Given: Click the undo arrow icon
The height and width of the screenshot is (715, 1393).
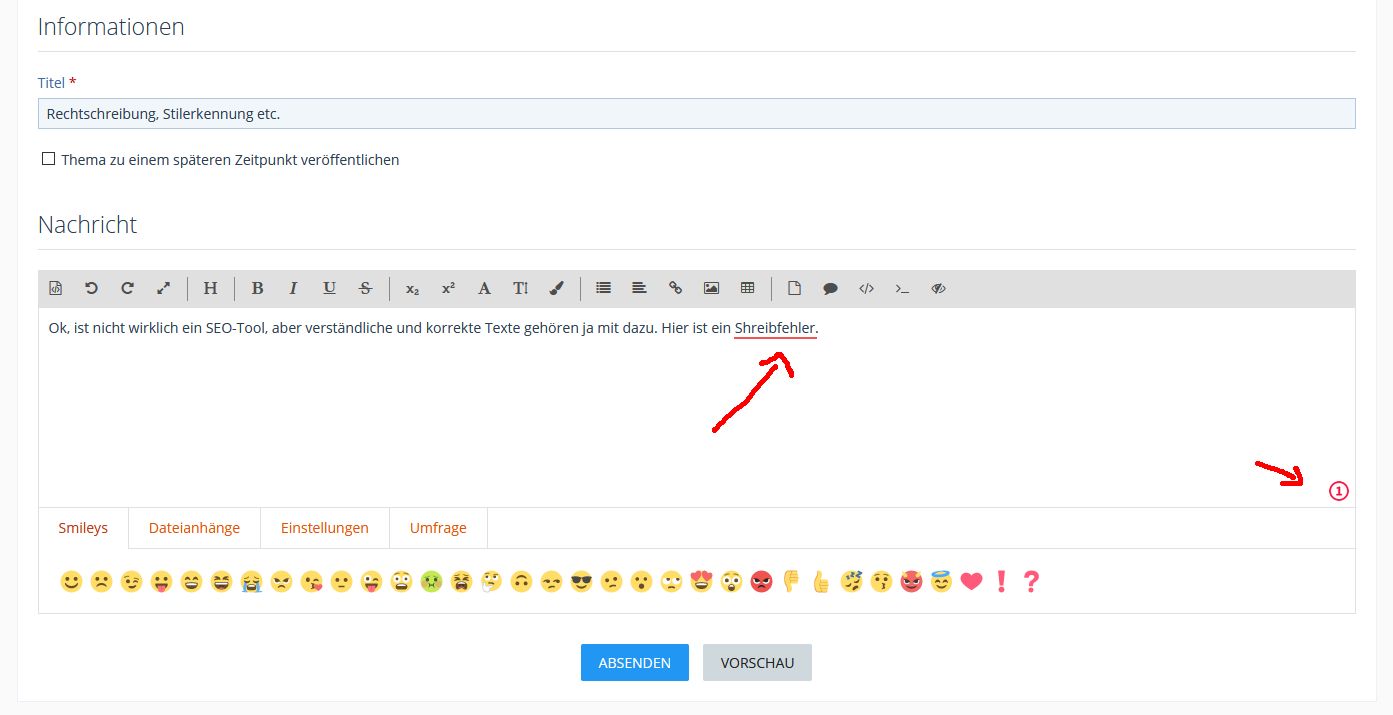Looking at the screenshot, I should [x=91, y=288].
